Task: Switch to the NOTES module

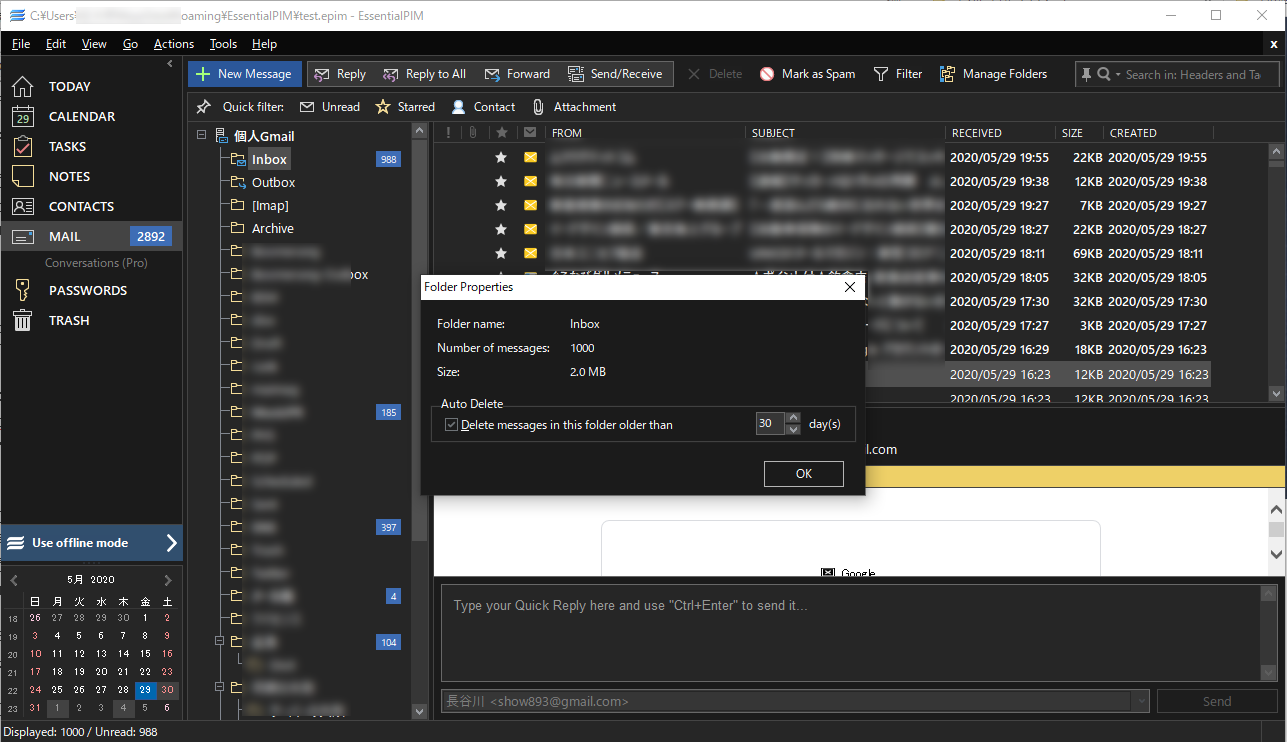Action: point(69,176)
